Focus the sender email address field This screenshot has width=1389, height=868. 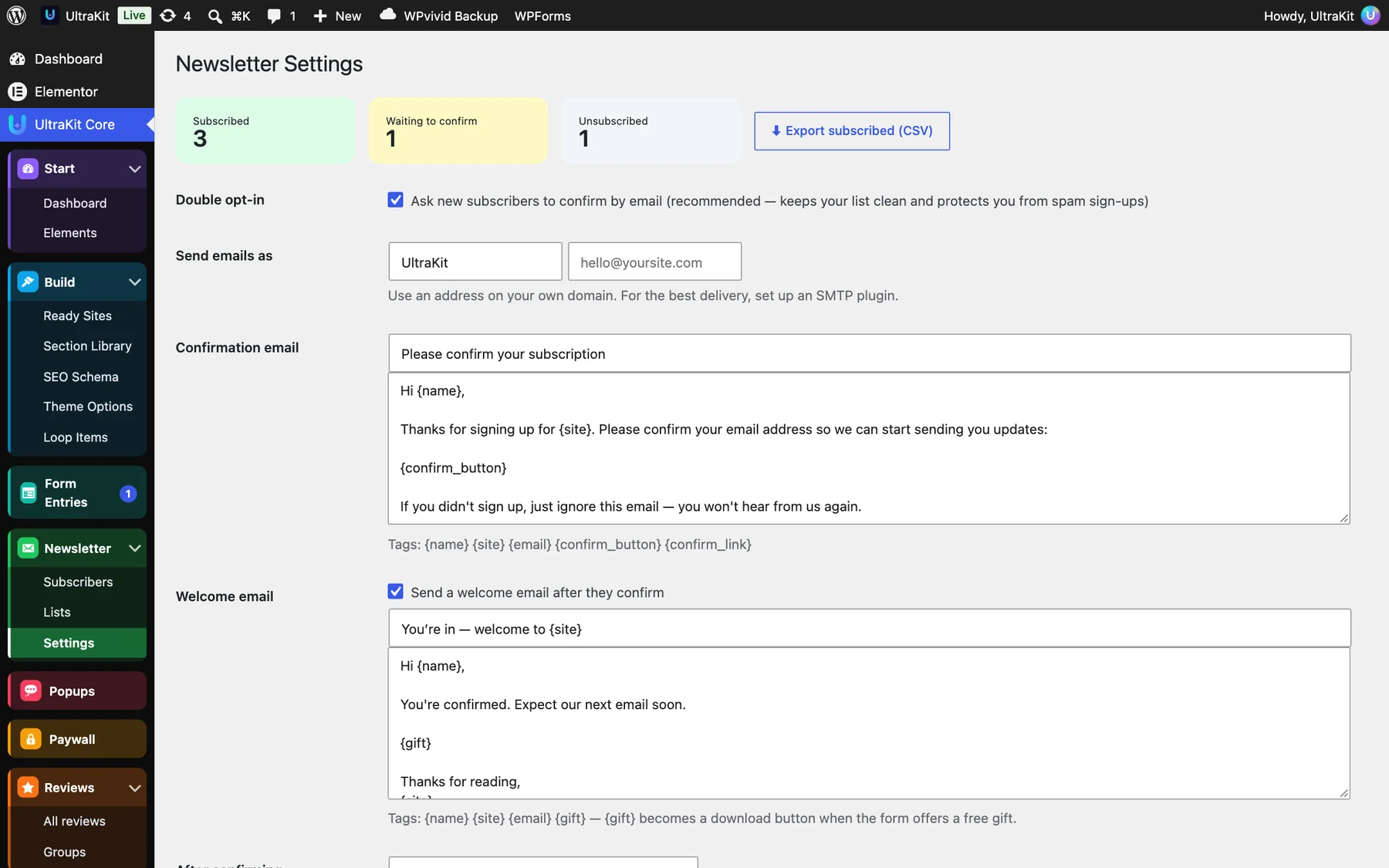pyautogui.click(x=654, y=262)
